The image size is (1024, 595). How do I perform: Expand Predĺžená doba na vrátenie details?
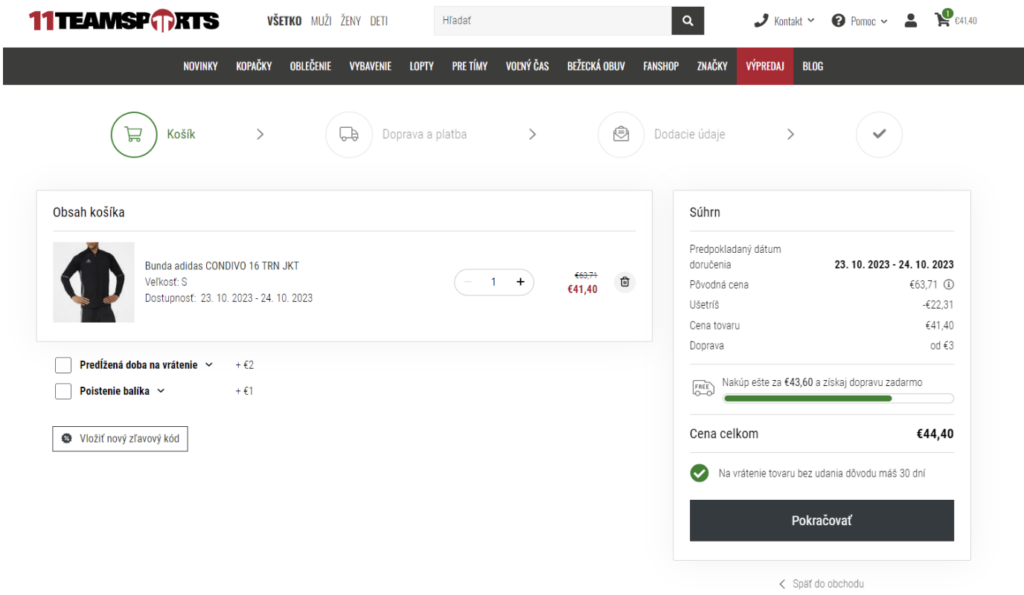click(209, 365)
